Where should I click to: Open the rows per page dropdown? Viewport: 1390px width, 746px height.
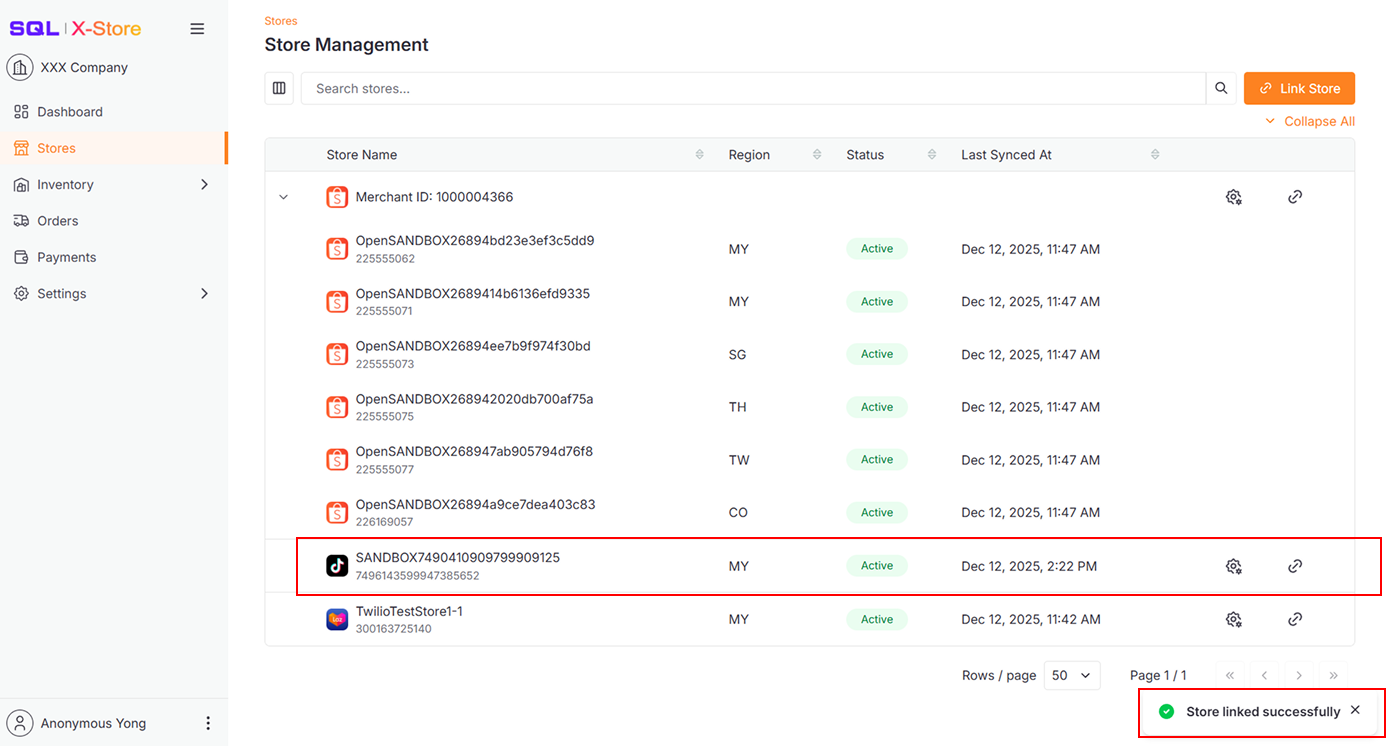coord(1071,675)
